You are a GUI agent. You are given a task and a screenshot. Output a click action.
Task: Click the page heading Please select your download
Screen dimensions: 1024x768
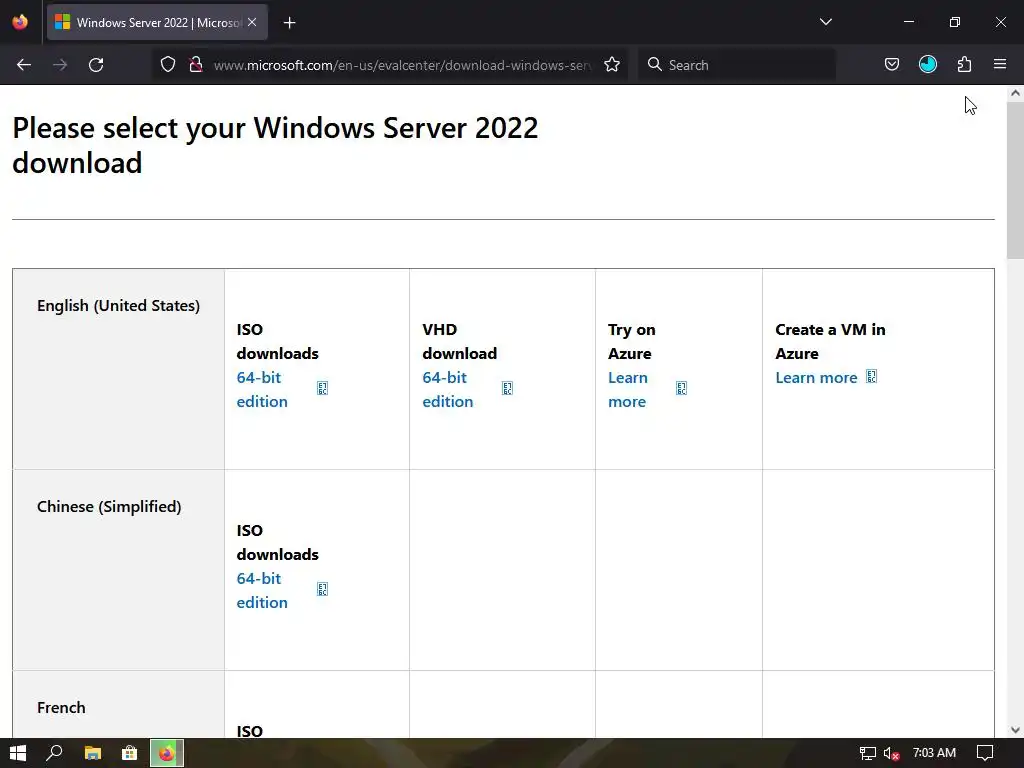(x=275, y=145)
